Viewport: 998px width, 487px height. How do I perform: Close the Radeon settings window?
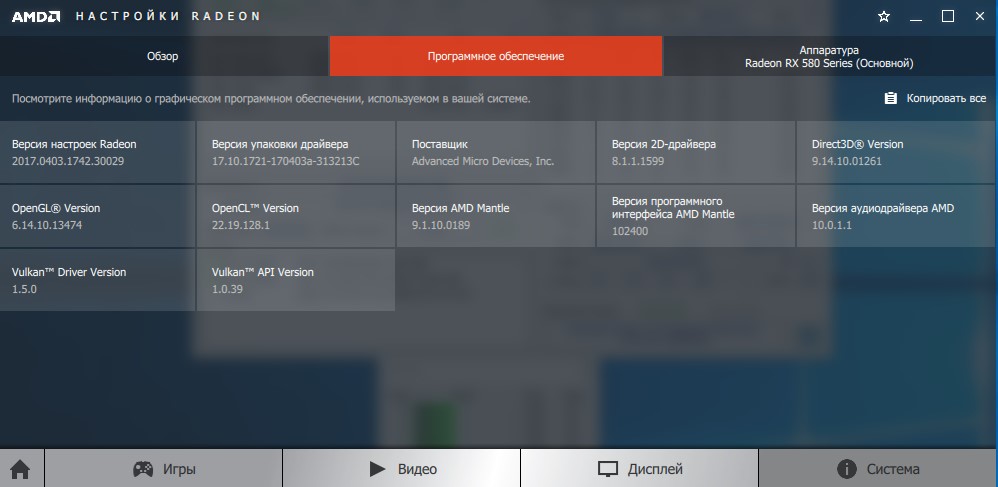(x=980, y=17)
